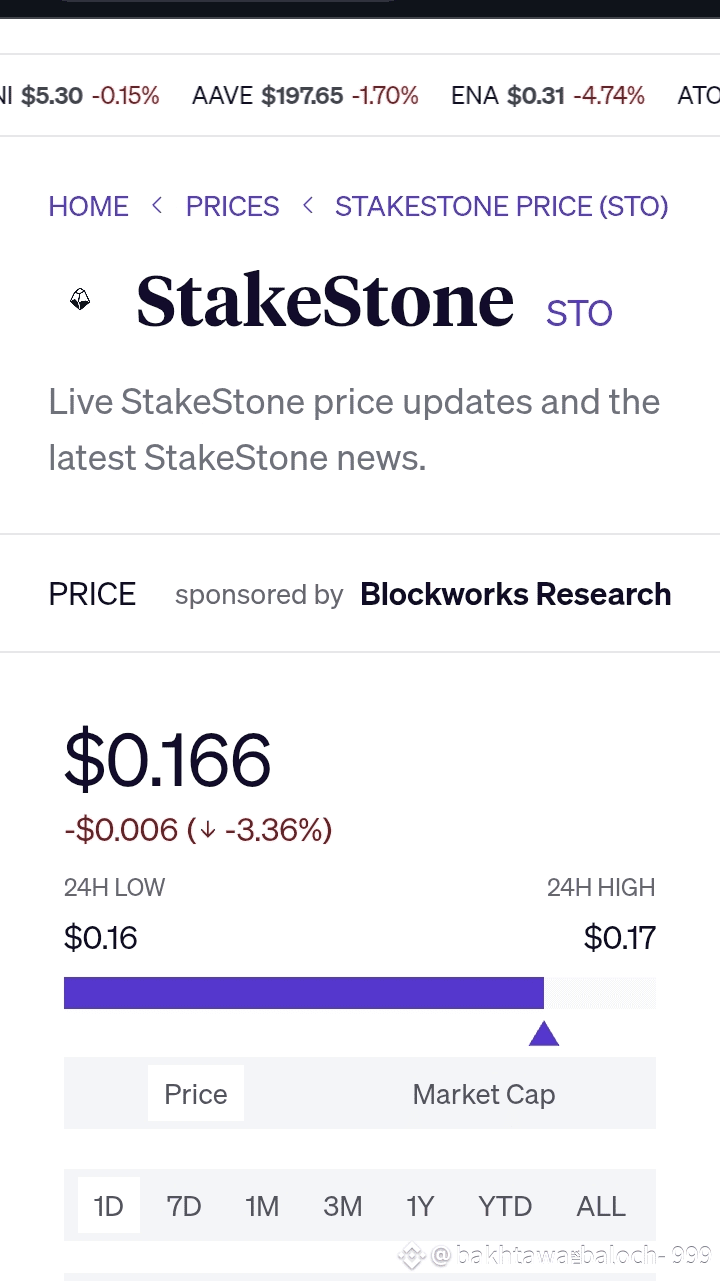Screen dimensions: 720x1281
Task: Click the purple triangle price marker
Action: [x=543, y=1034]
